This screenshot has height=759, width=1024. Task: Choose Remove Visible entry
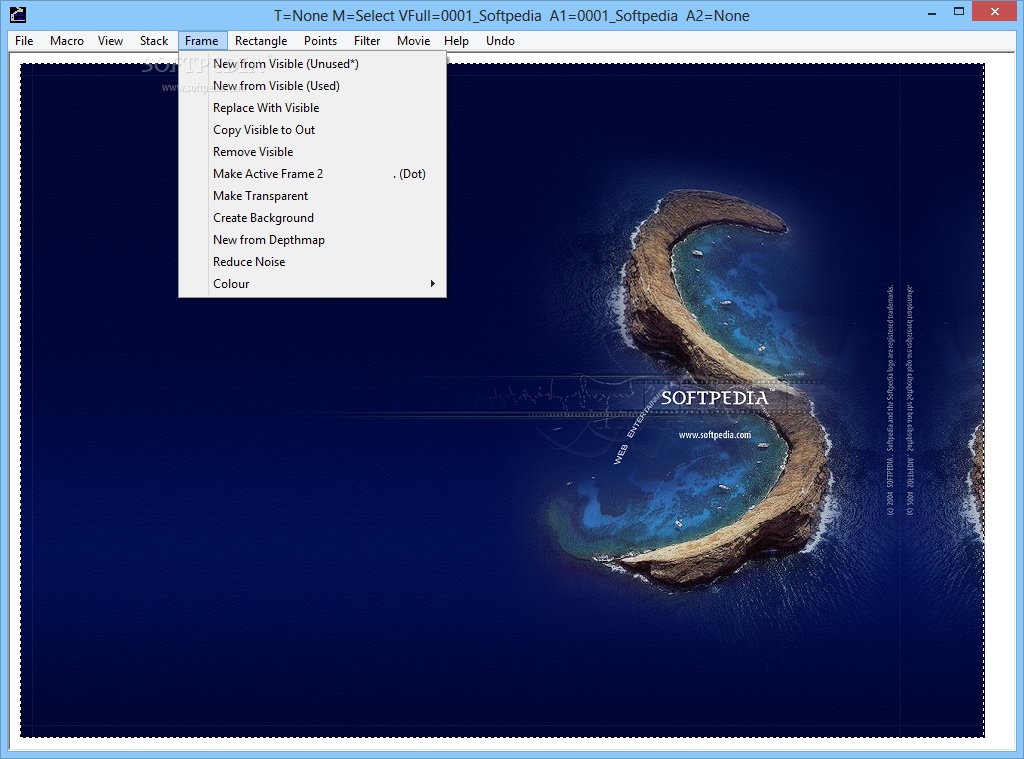[312, 152]
